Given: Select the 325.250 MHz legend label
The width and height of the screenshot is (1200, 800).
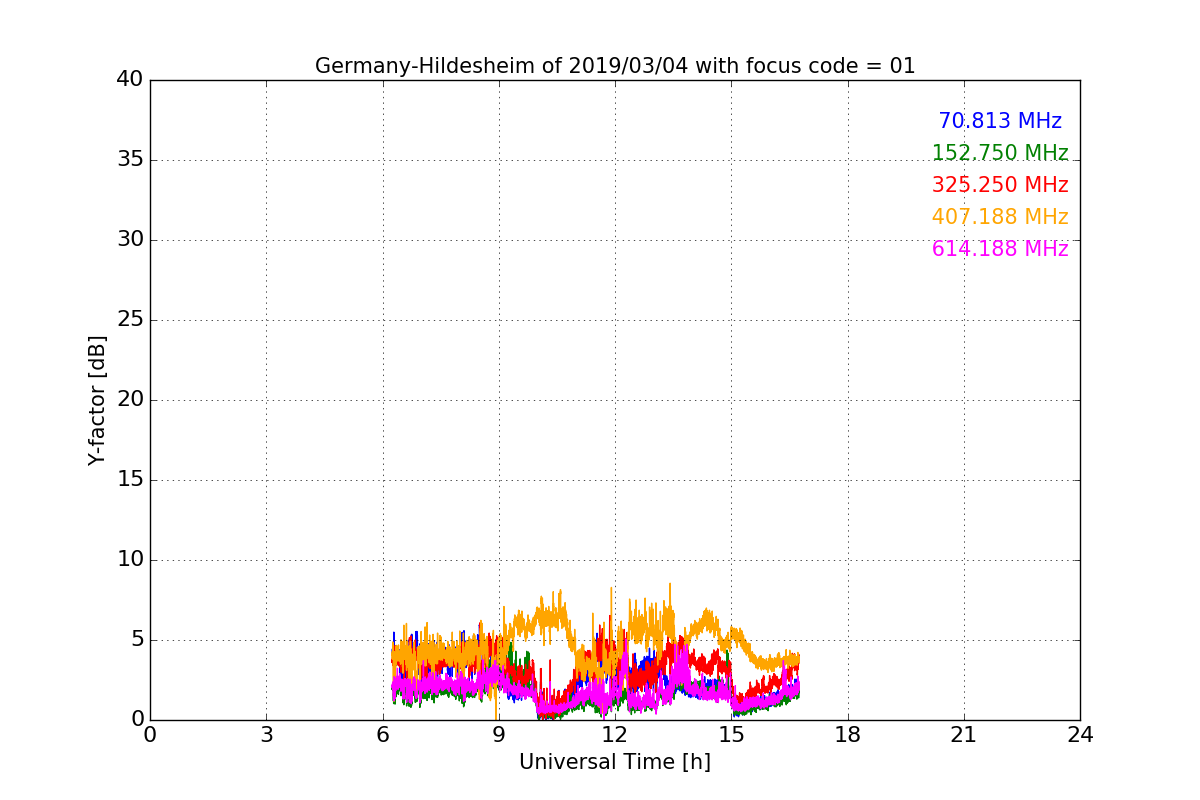Looking at the screenshot, I should click(x=1000, y=185).
